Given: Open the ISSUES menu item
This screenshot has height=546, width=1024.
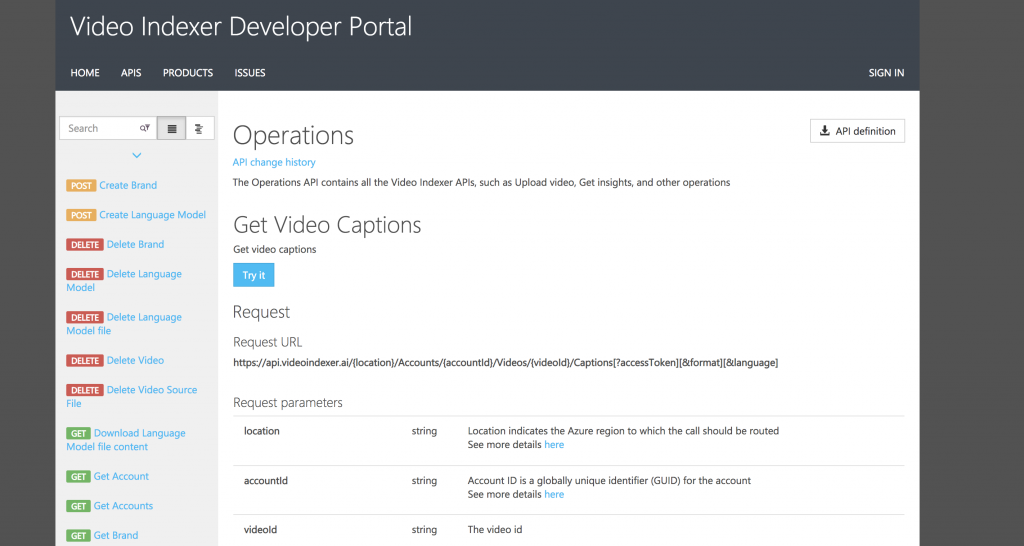Looking at the screenshot, I should (x=249, y=72).
